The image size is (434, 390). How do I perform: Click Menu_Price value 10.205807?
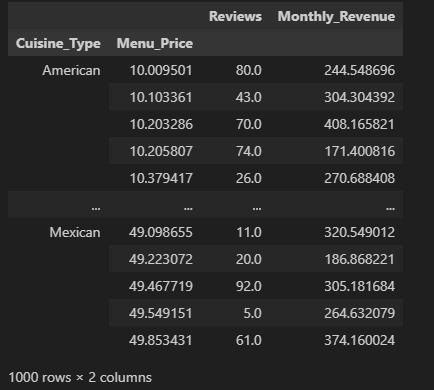coord(161,151)
